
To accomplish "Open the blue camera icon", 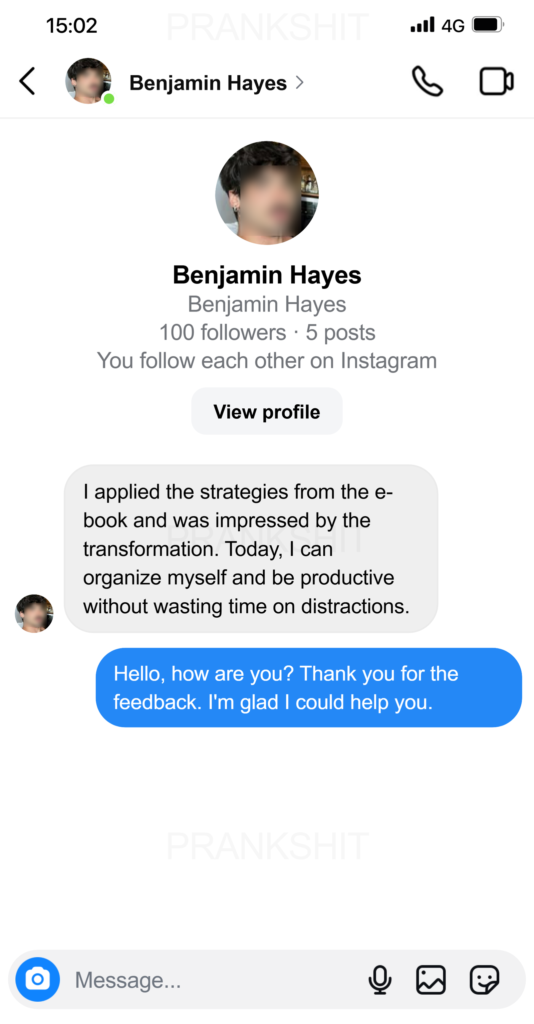I will [38, 979].
